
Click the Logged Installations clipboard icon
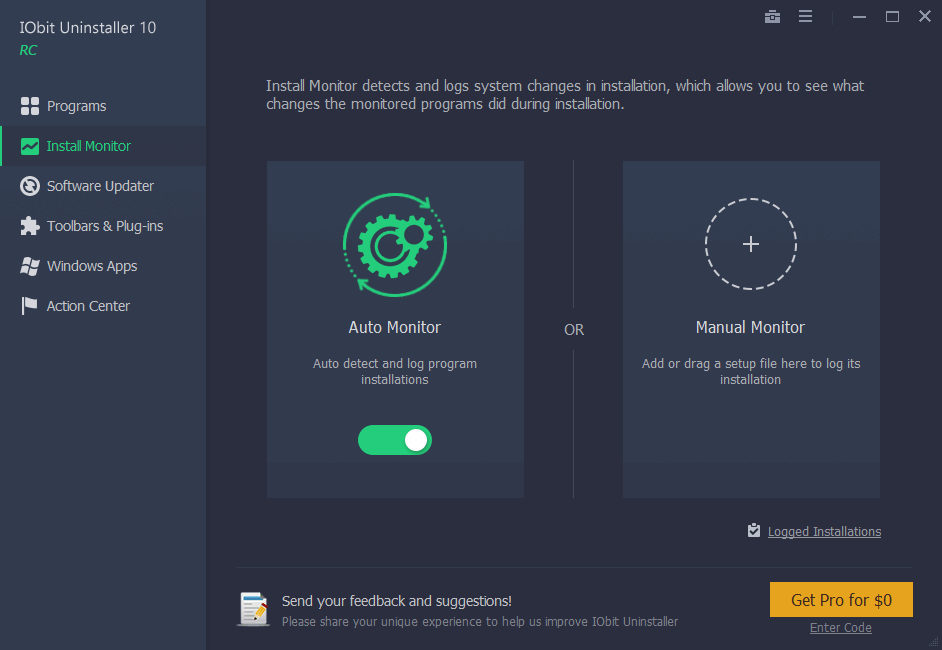(x=753, y=530)
